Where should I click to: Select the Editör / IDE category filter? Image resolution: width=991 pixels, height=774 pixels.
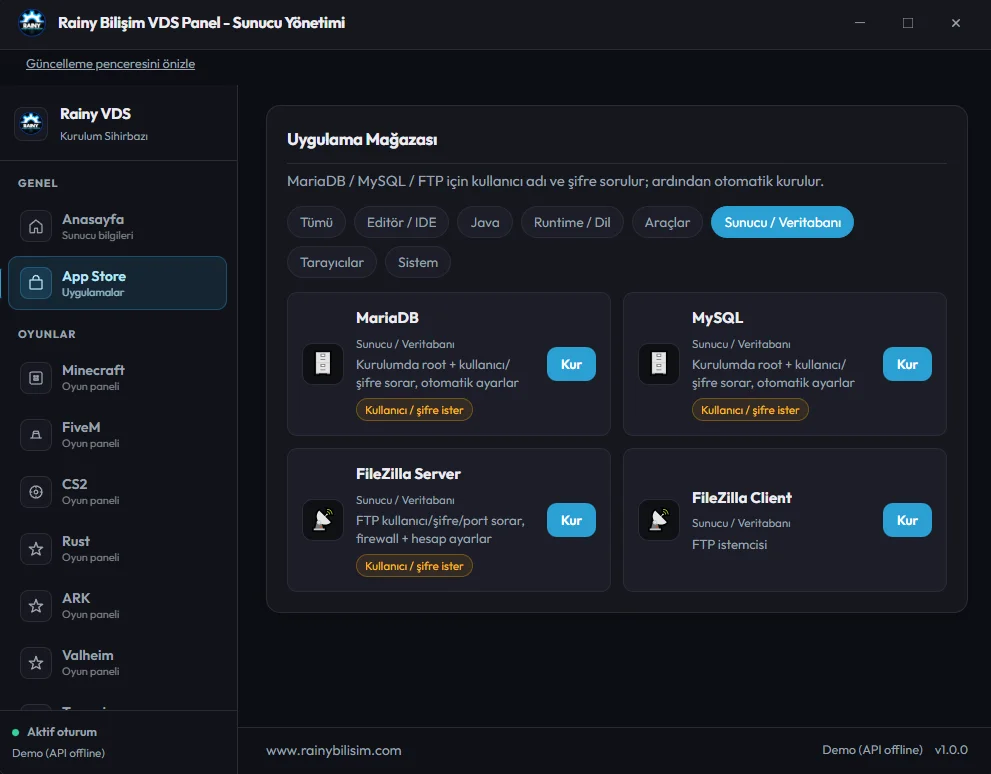tap(401, 222)
